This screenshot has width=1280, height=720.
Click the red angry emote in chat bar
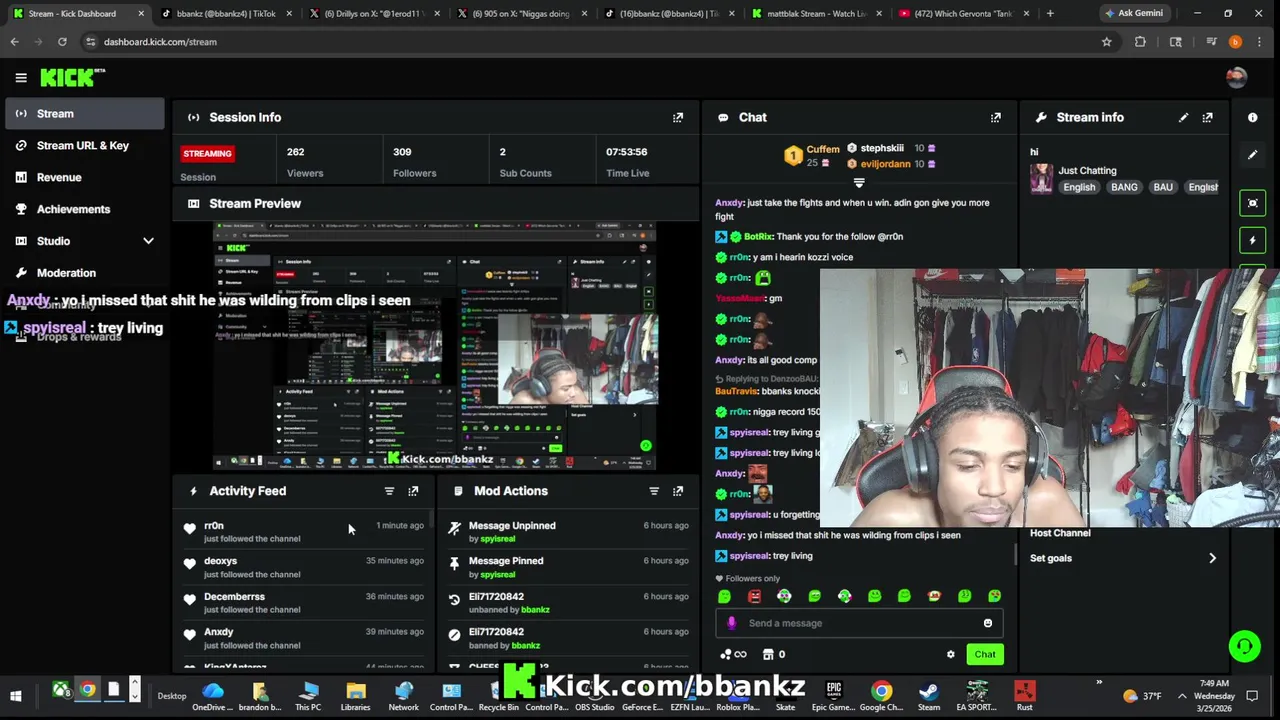click(754, 596)
